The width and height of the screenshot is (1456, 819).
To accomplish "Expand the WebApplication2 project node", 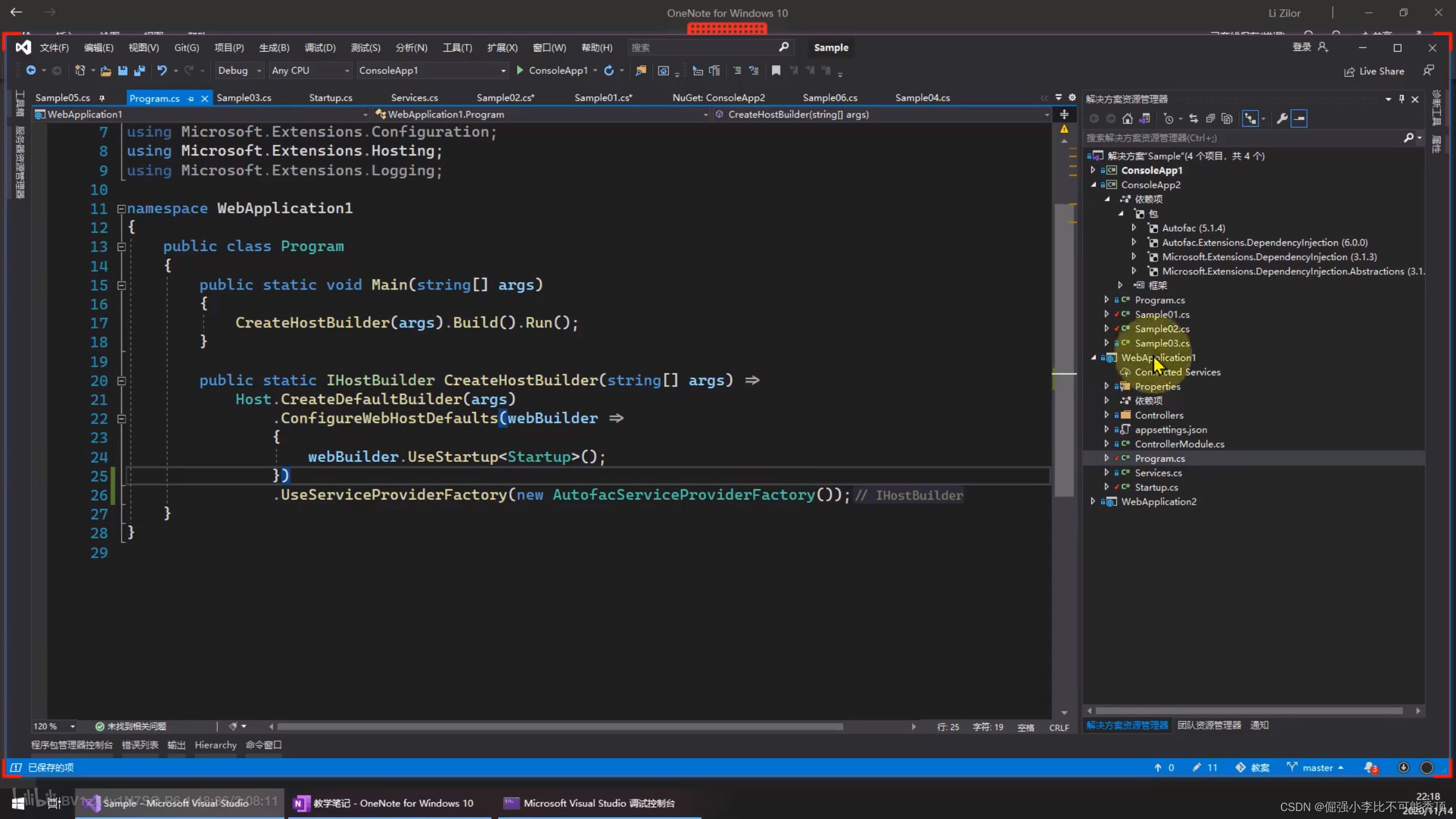I will (1093, 502).
